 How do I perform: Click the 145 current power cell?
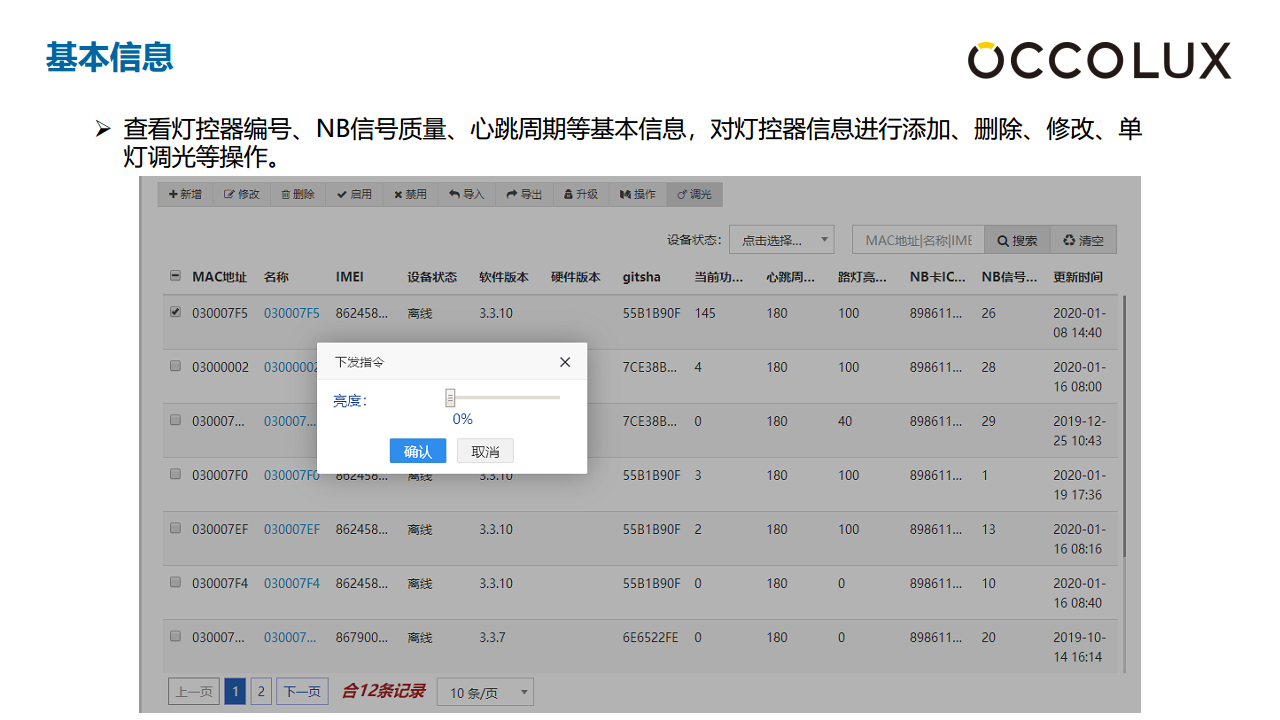pos(705,313)
